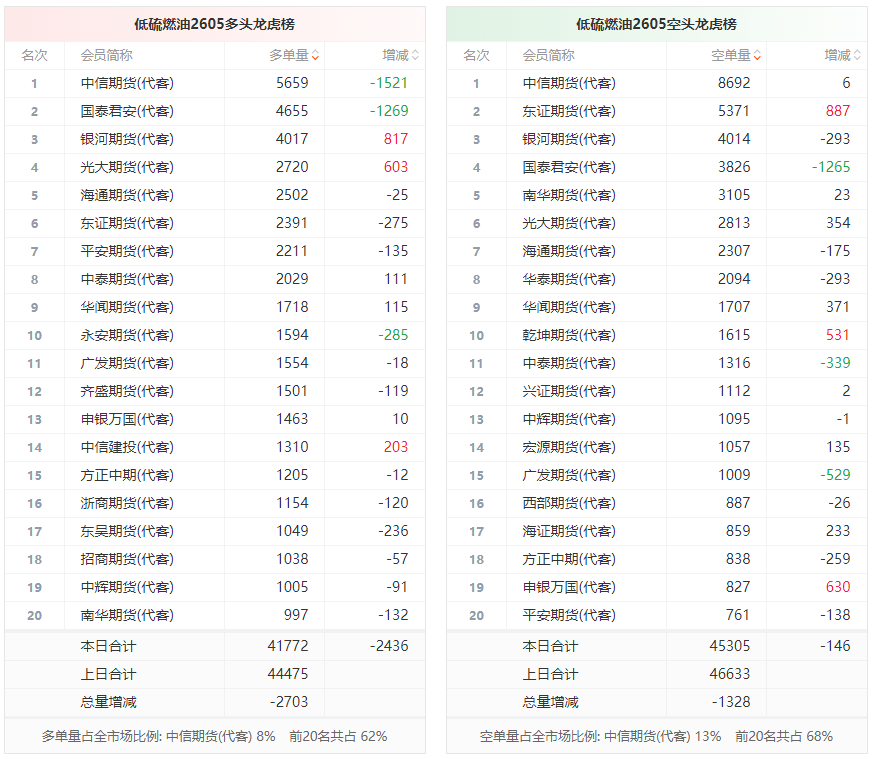Select 国泰君安(代客) in short table
Image resolution: width=873 pixels, height=759 pixels.
pyautogui.click(x=569, y=167)
